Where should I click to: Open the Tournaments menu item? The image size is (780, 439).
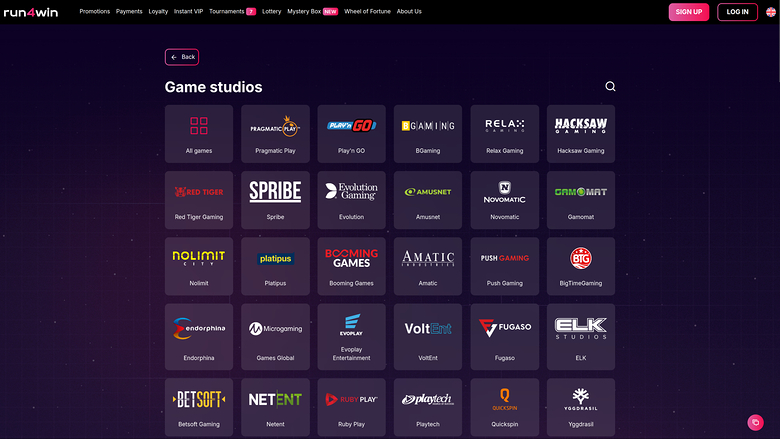tap(232, 11)
